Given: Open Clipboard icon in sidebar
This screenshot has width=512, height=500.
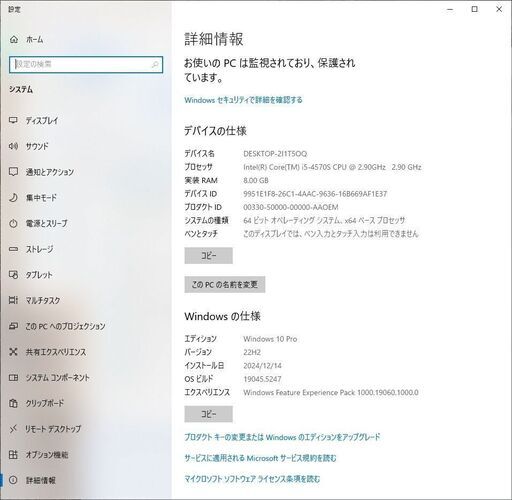Looking at the screenshot, I should point(13,403).
